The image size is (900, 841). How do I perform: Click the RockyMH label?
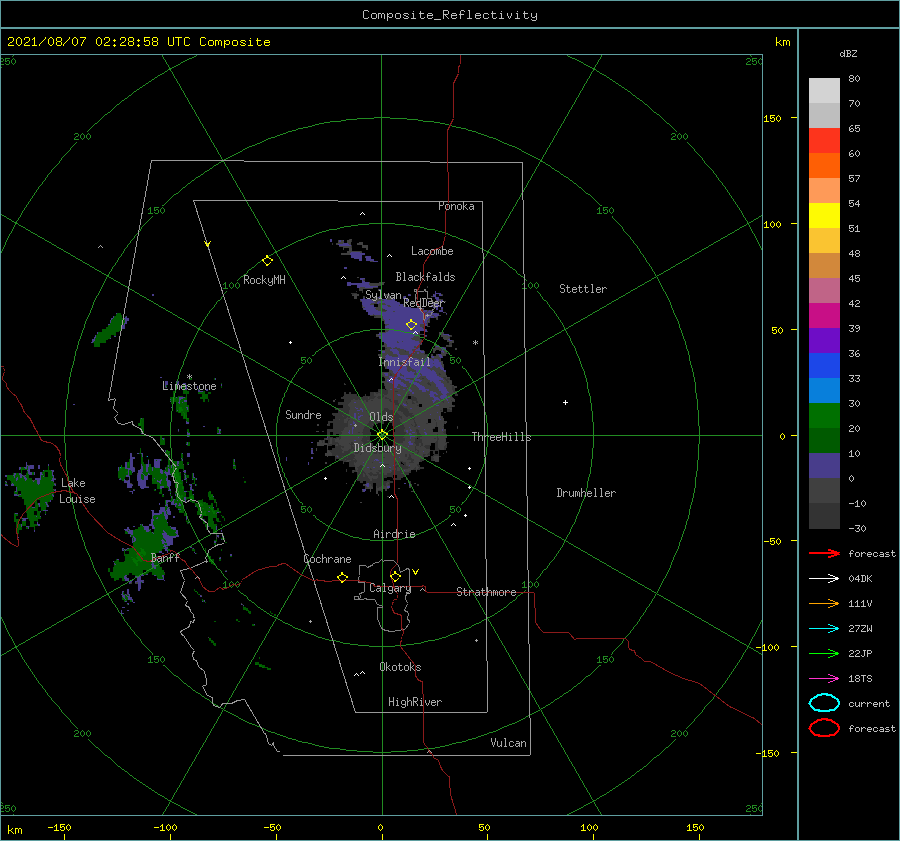tap(264, 280)
